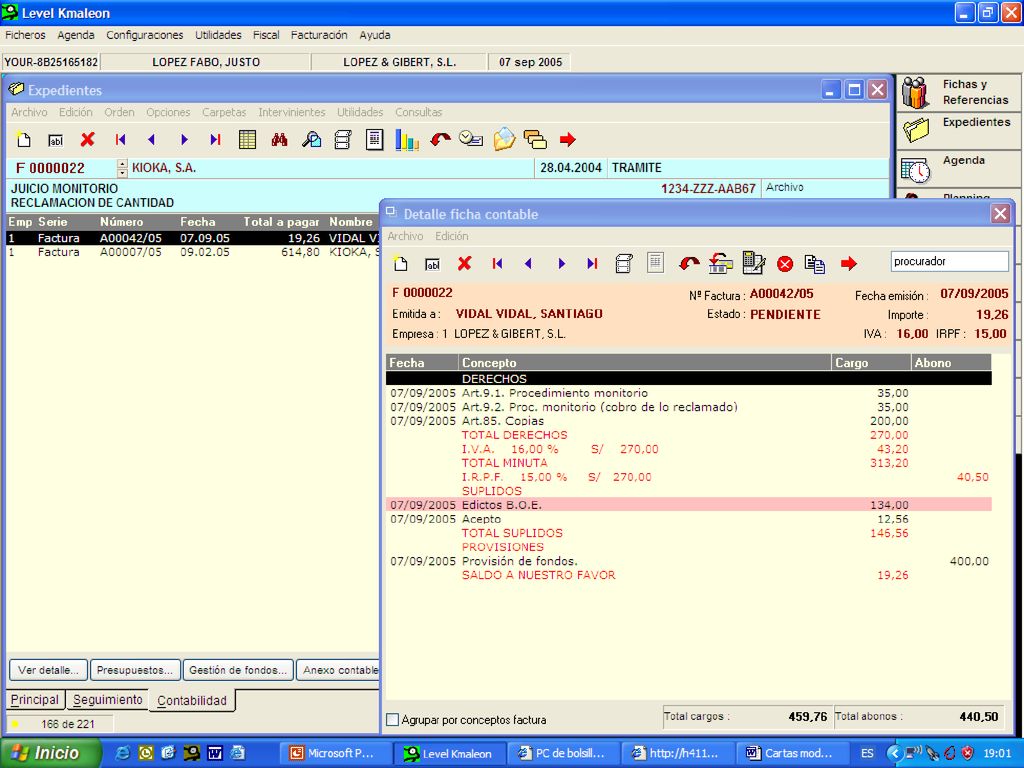
Task: Click the Ver detalle... button
Action: [x=48, y=670]
